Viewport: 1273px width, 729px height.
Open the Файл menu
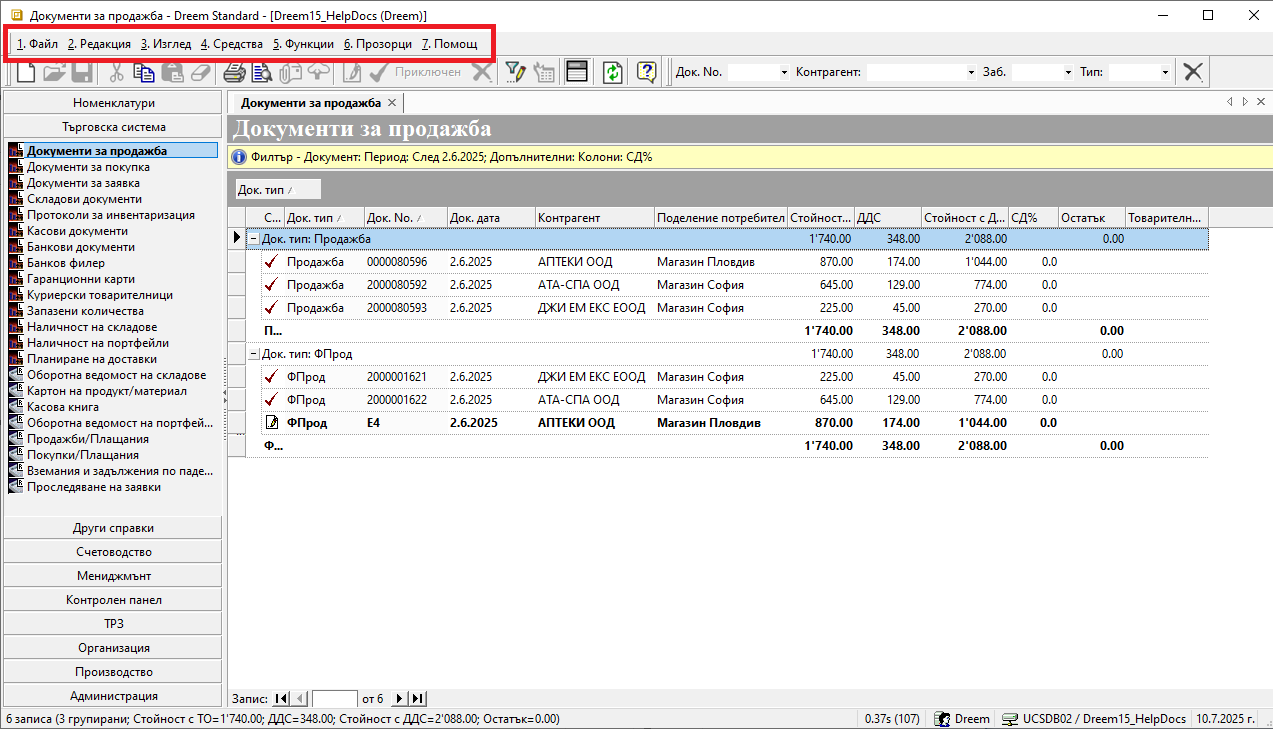tap(38, 44)
